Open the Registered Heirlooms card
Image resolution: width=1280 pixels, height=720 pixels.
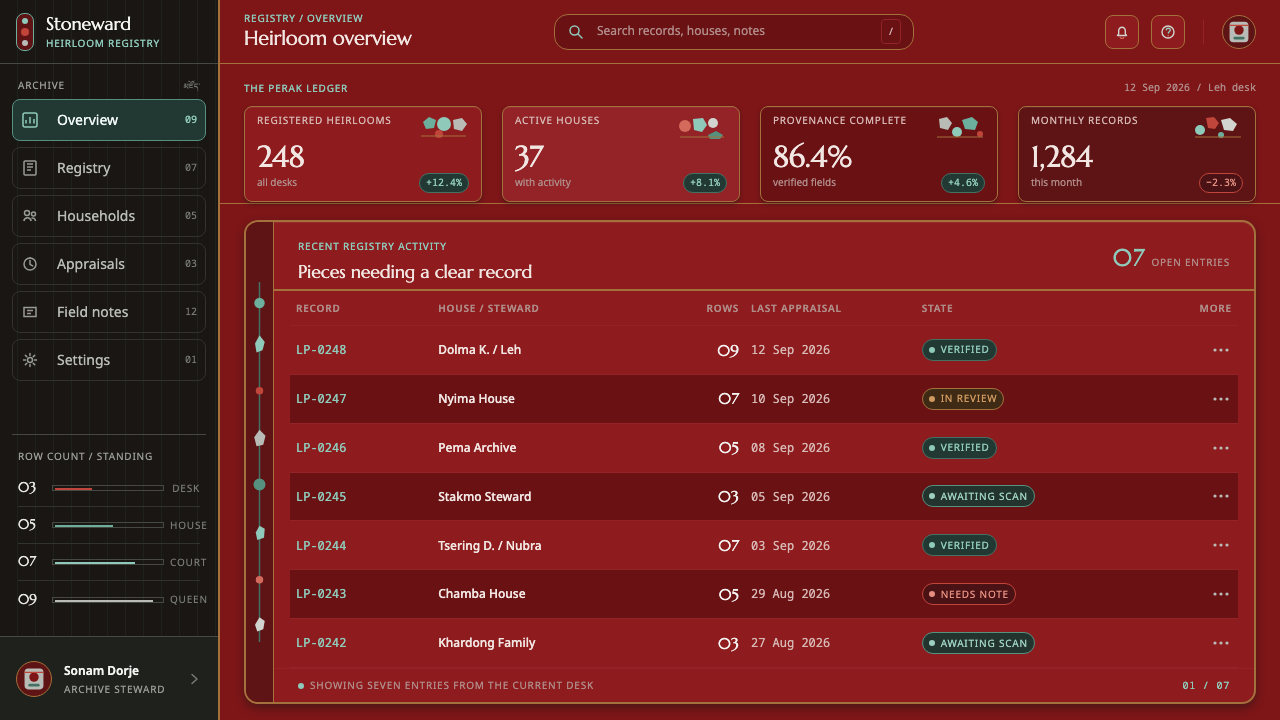pos(363,154)
